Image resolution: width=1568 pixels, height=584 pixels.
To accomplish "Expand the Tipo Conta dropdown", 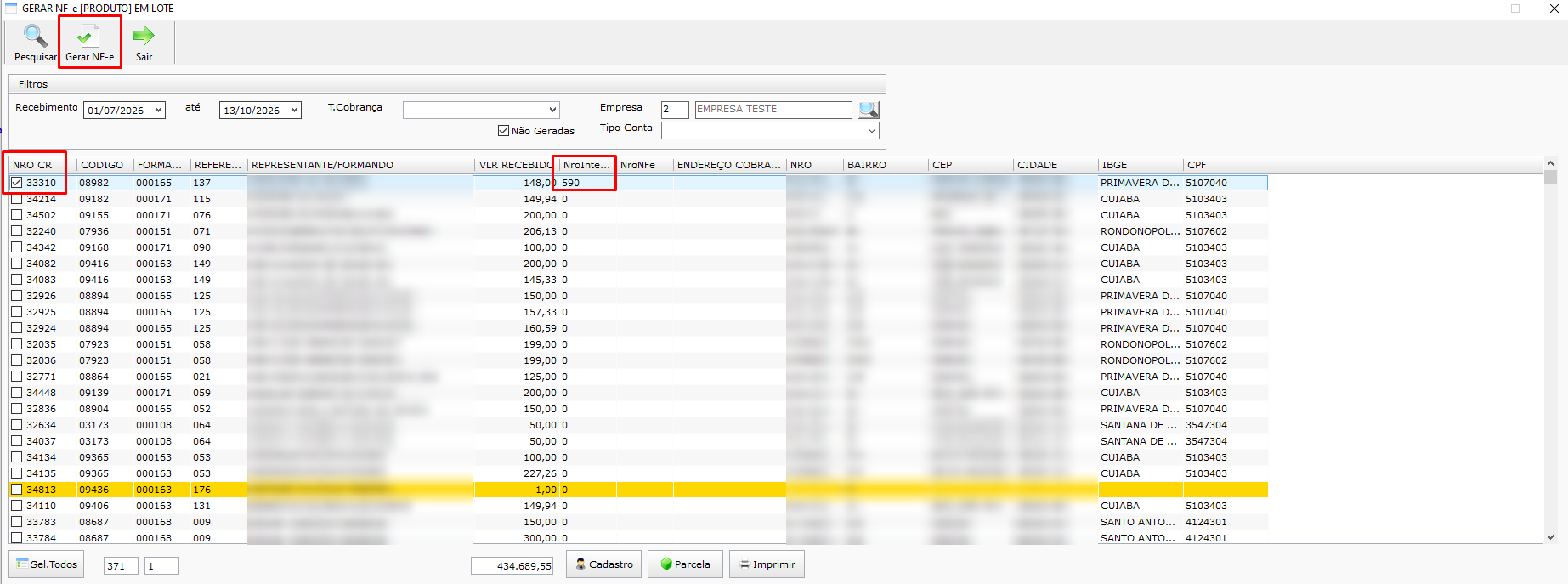I will pyautogui.click(x=872, y=131).
